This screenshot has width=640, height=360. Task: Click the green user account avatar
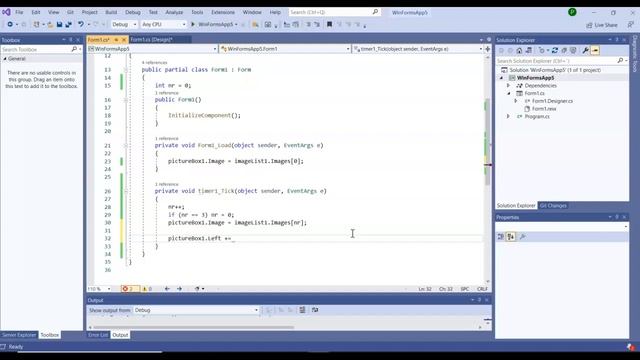click(x=572, y=12)
